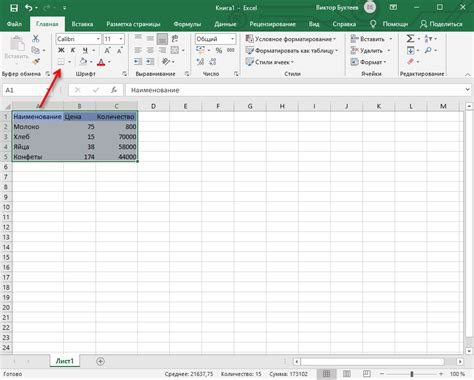Click the Поделиться share button
This screenshot has width=474, height=380.
tap(442, 24)
